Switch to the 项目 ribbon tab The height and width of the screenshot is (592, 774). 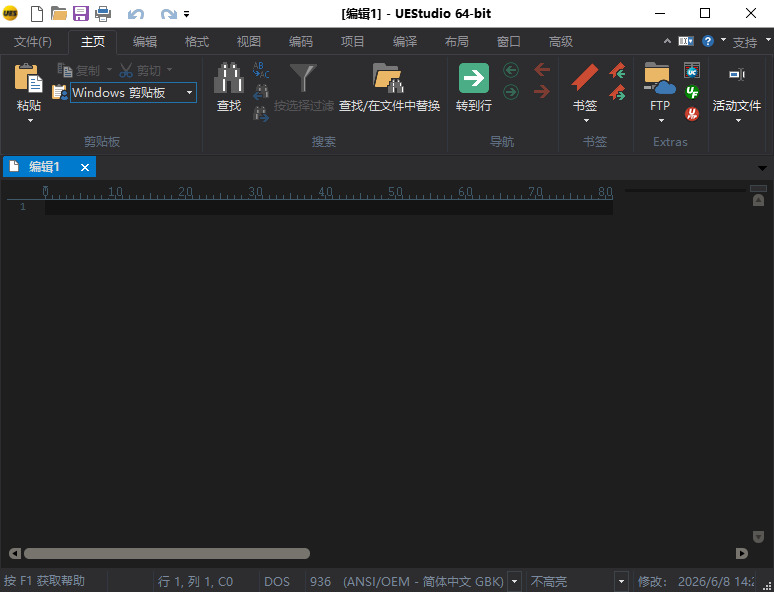(352, 41)
